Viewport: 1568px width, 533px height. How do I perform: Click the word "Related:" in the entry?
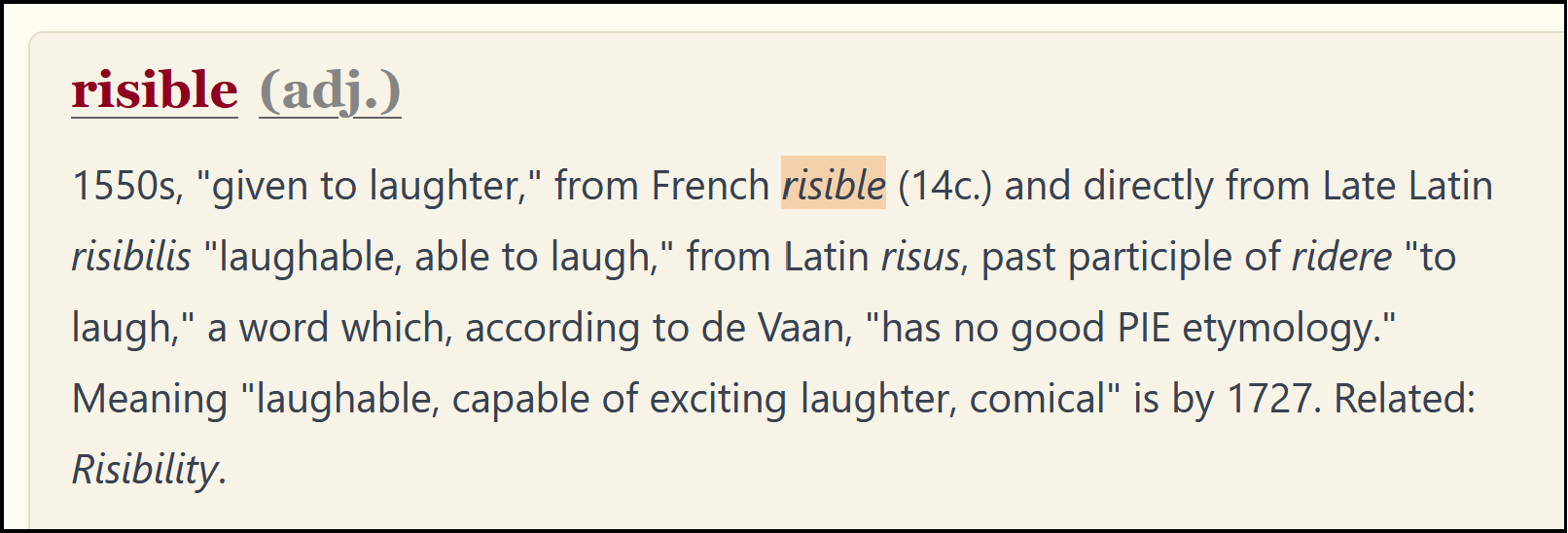coord(1404,399)
